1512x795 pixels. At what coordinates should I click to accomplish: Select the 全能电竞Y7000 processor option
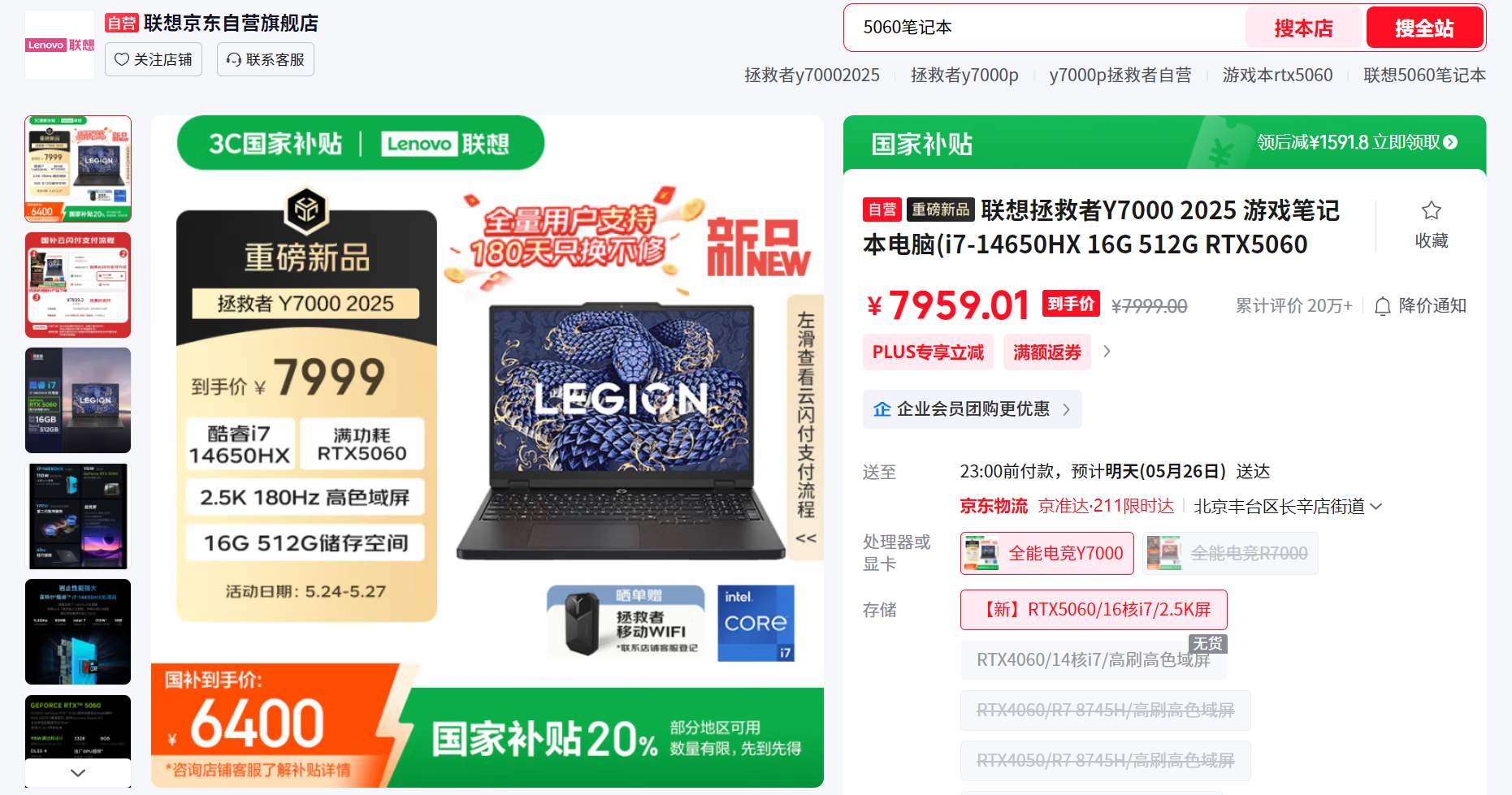pos(1046,553)
